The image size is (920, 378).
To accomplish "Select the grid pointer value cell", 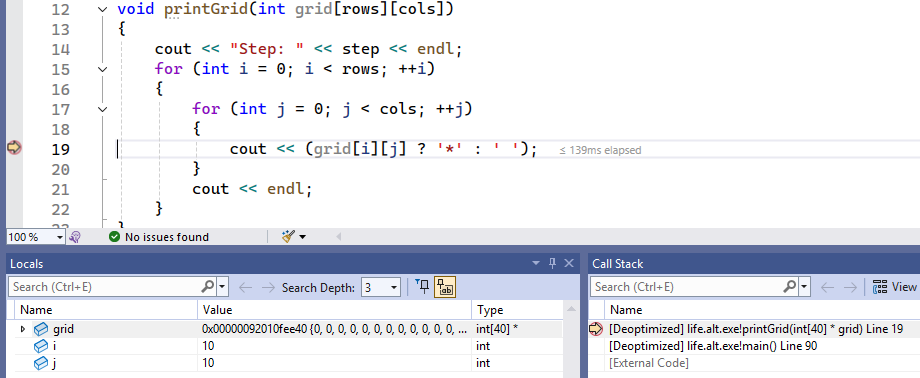I will tap(334, 329).
